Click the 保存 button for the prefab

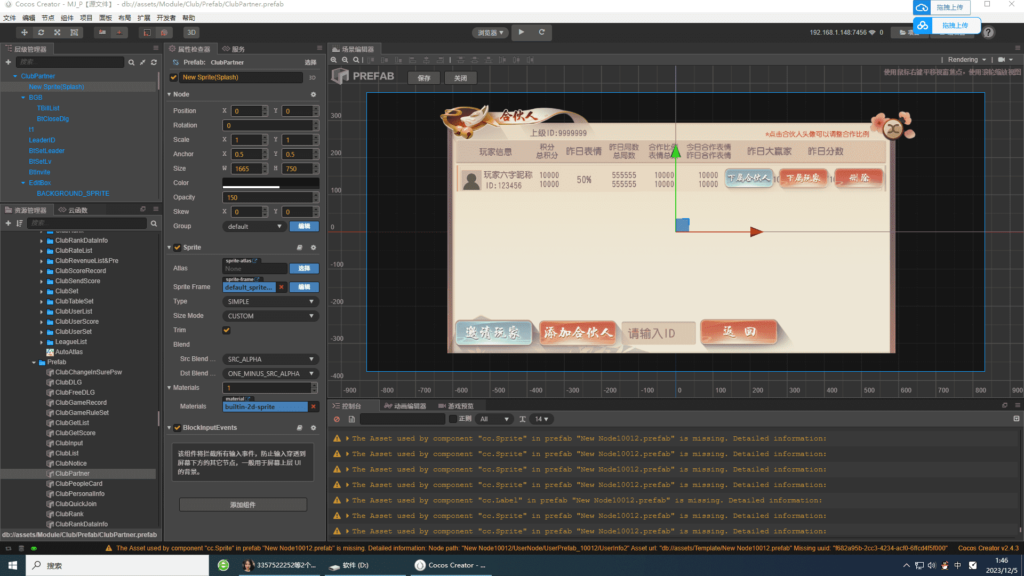click(424, 77)
